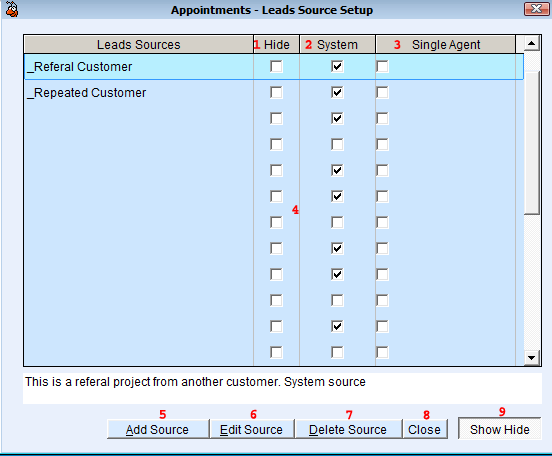Click the scroll down arrow of the list
The image size is (552, 456).
point(532,358)
